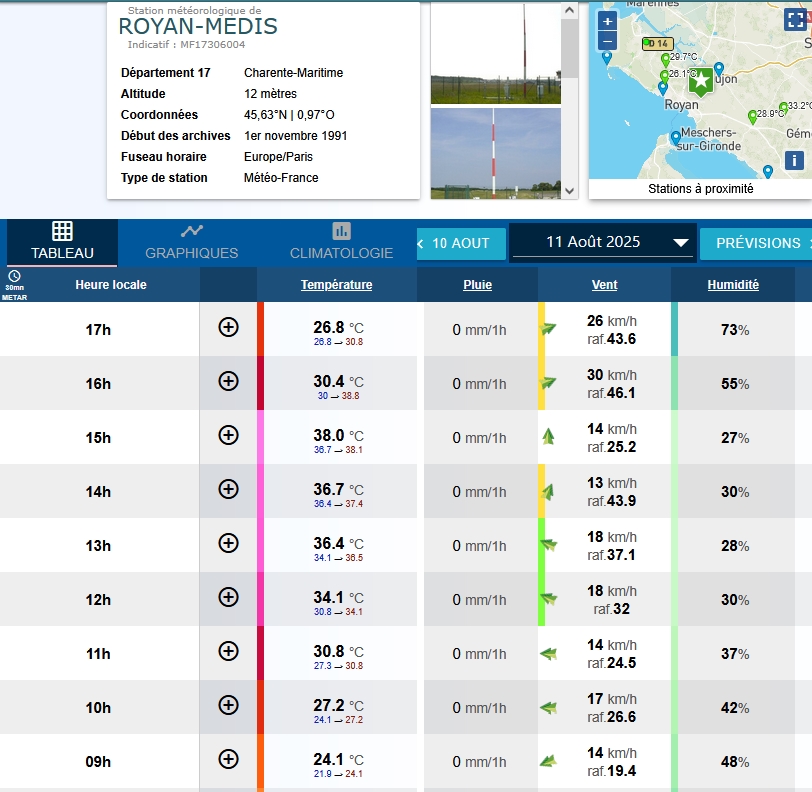Screen dimensions: 812x792
Task: Open the top station mast photo
Action: click(496, 52)
